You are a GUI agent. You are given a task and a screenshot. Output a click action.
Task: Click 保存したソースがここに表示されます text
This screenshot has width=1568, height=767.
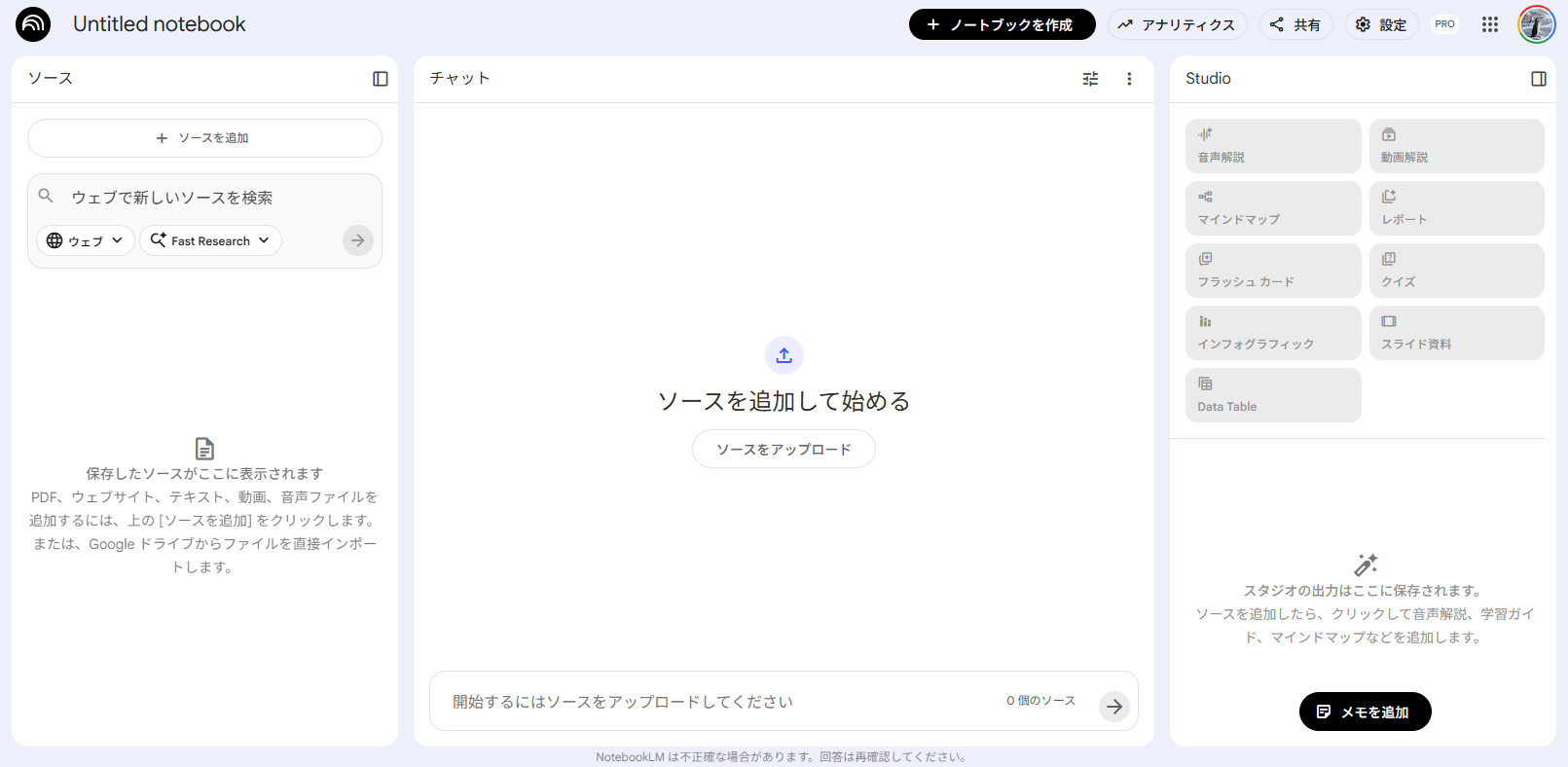point(204,474)
